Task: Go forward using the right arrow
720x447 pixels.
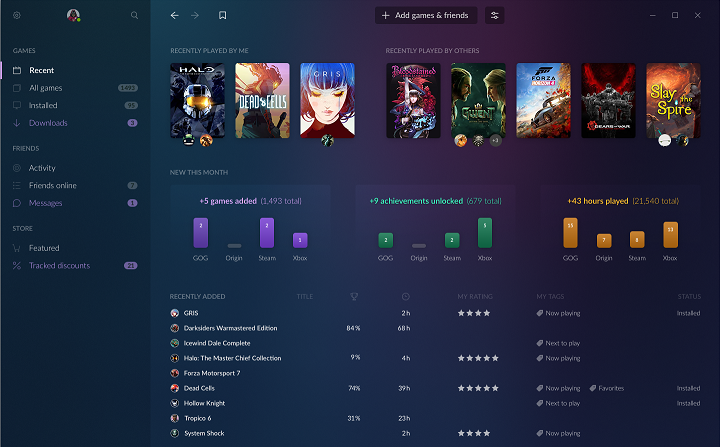Action: 195,16
